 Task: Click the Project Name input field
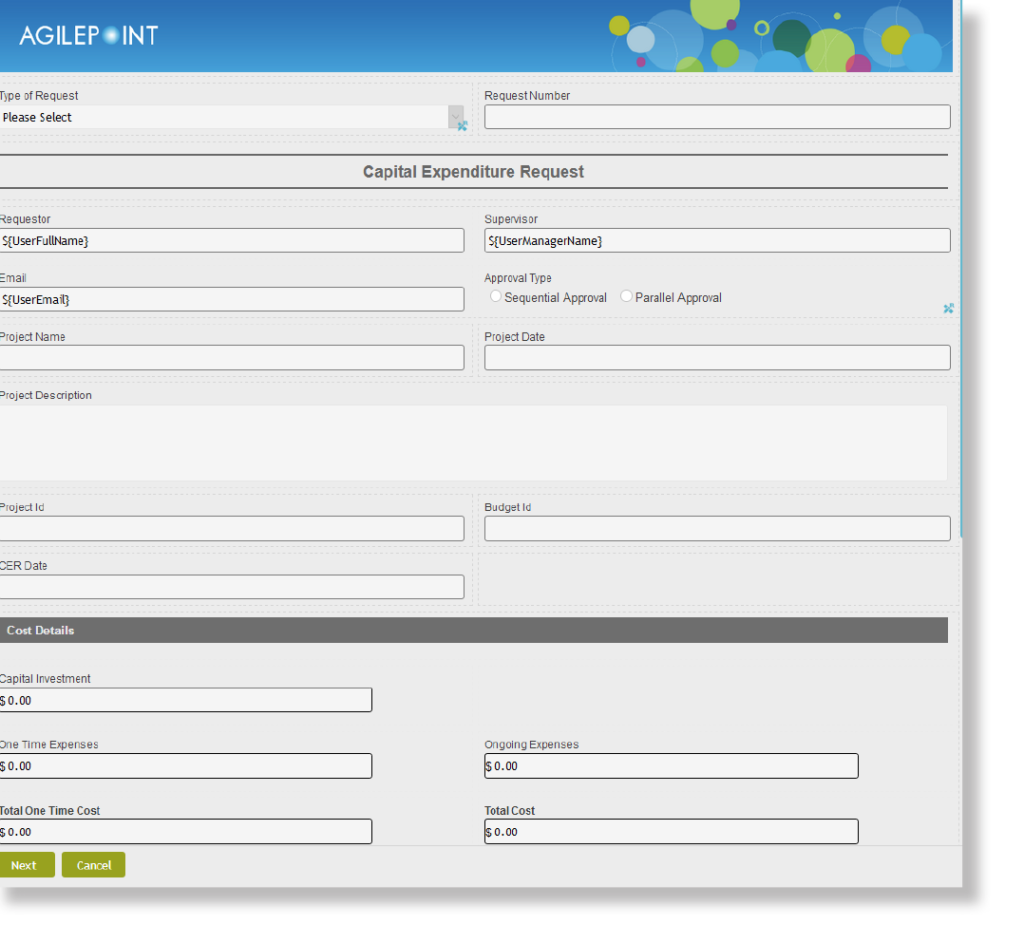(232, 358)
